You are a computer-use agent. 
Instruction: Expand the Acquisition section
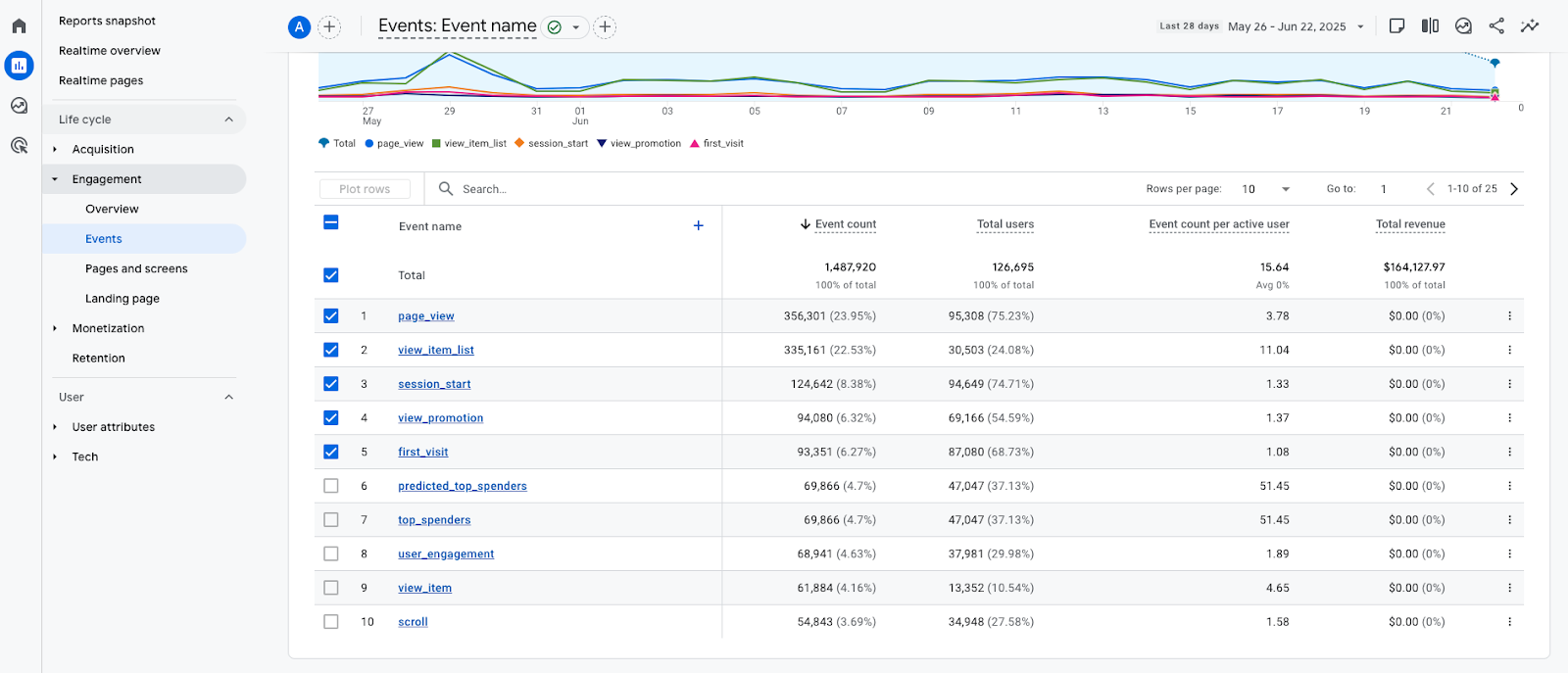pos(103,150)
